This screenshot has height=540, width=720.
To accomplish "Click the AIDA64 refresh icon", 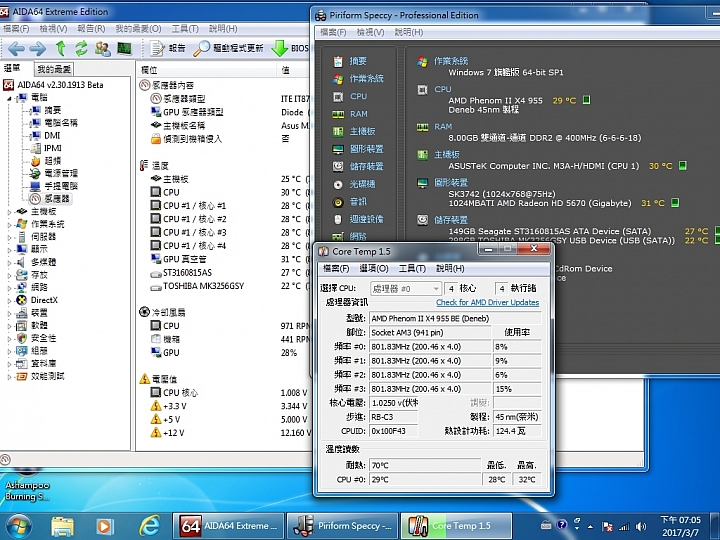I will click(82, 48).
